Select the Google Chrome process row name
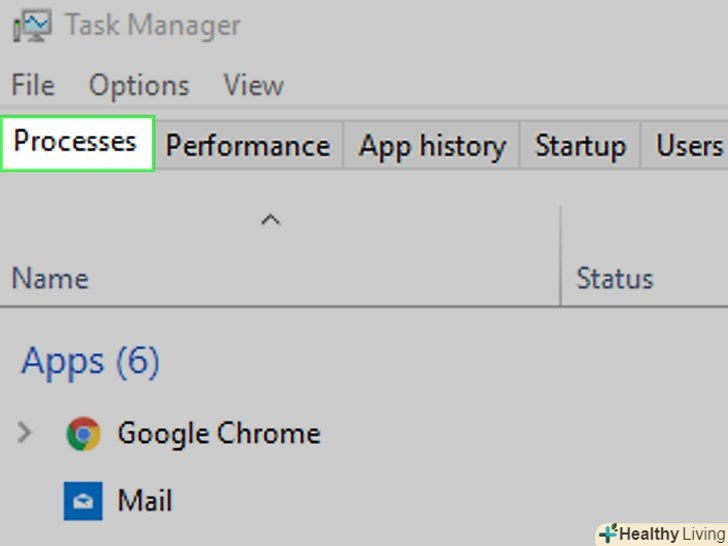Viewport: 728px width, 546px height. 219,434
